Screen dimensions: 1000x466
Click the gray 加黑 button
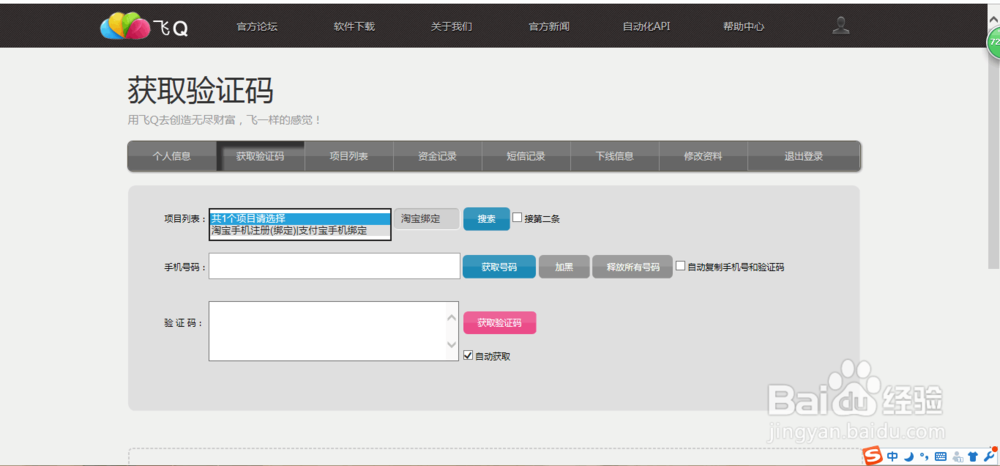click(564, 267)
